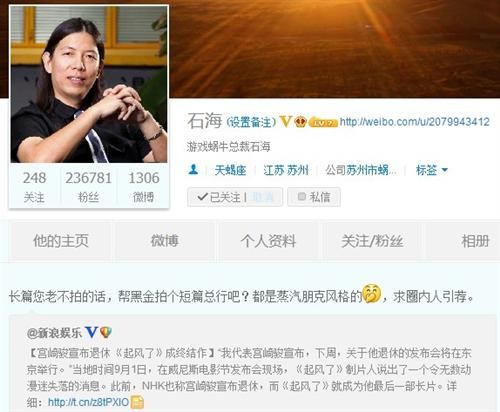The height and width of the screenshot is (412, 500).
Task: Open the 个人资料 tab
Action: click(268, 241)
